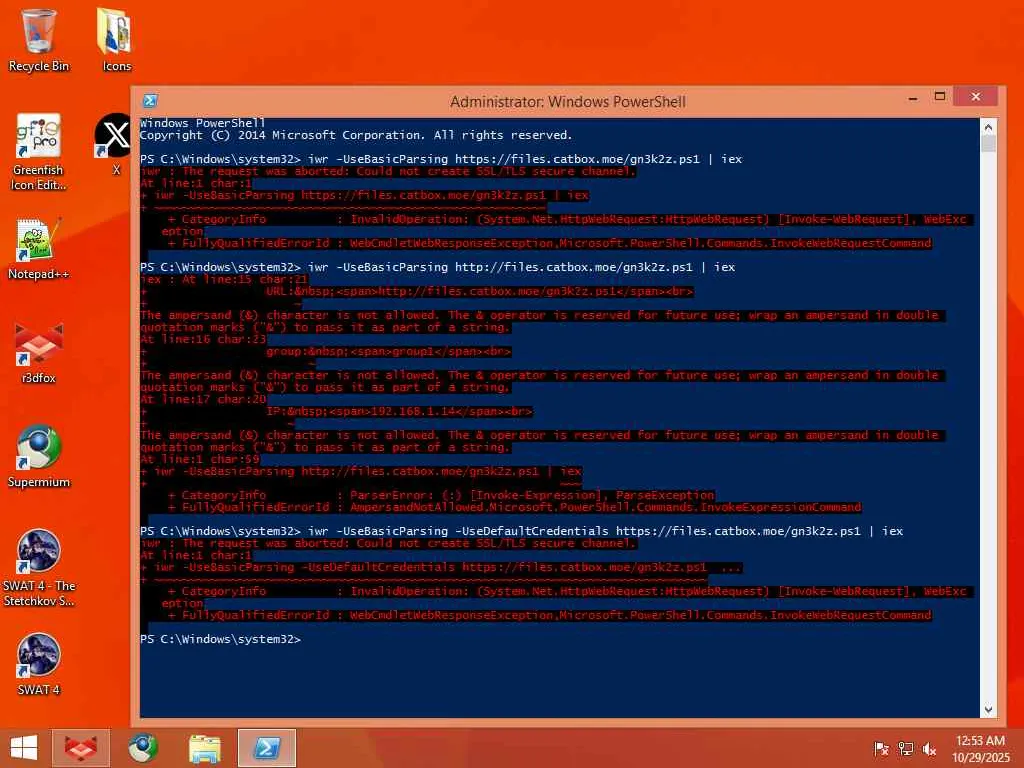Launch Greenfish Icon Editor shortcut

(39, 152)
